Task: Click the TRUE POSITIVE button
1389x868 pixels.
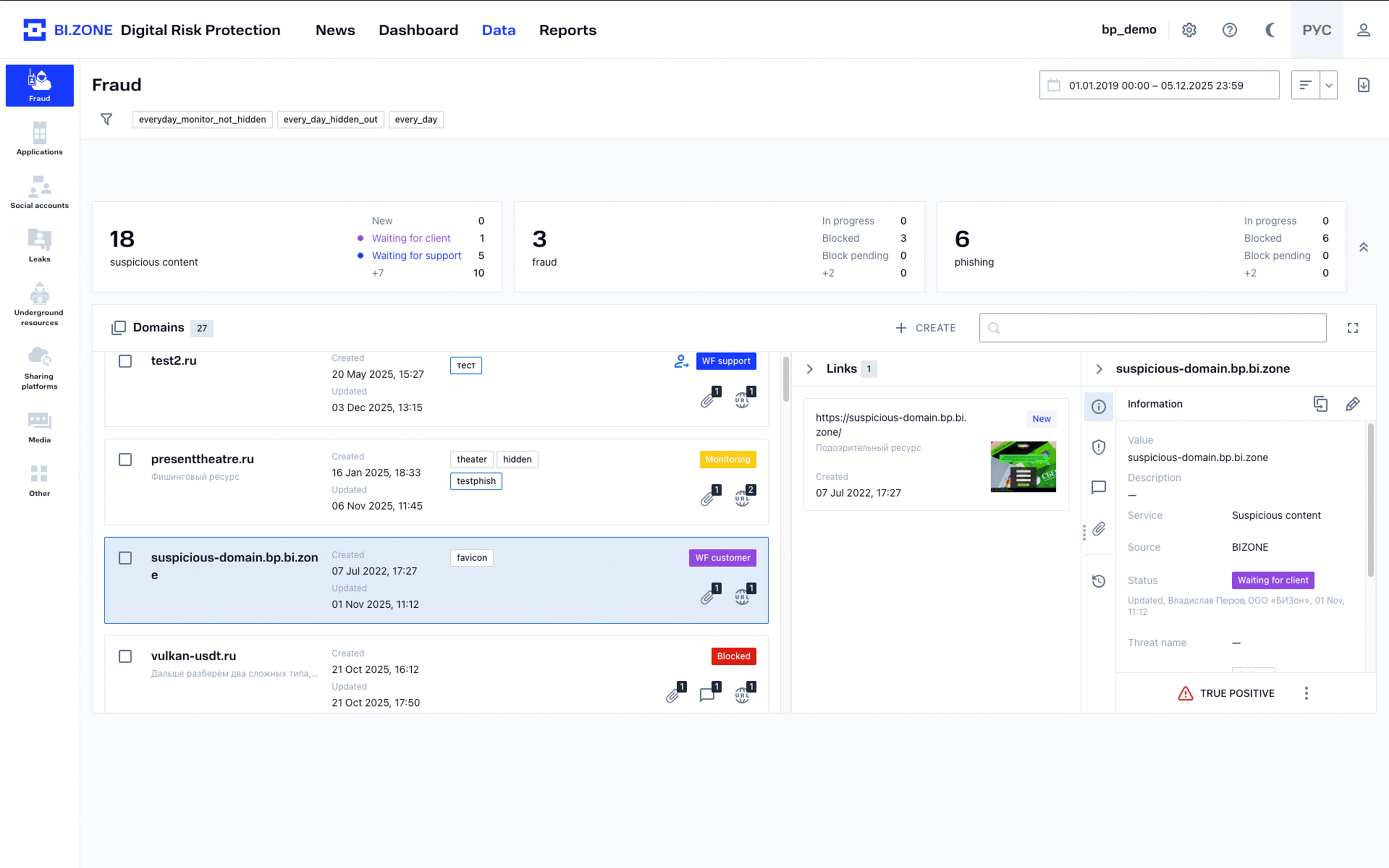Action: [x=1225, y=693]
